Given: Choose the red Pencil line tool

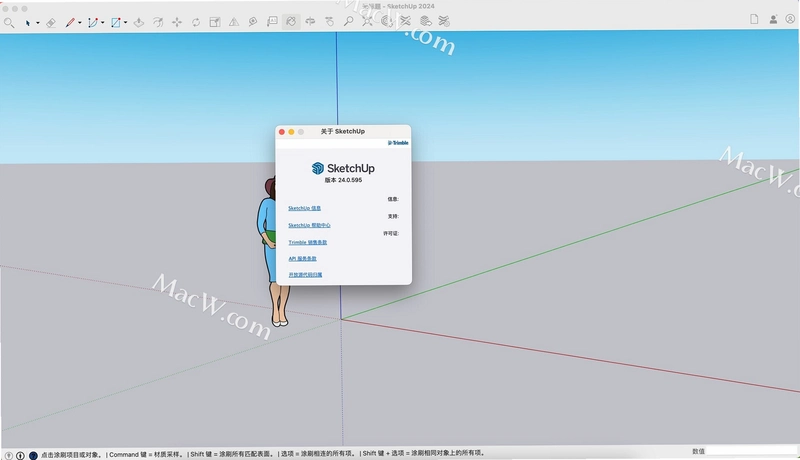Looking at the screenshot, I should click(70, 22).
